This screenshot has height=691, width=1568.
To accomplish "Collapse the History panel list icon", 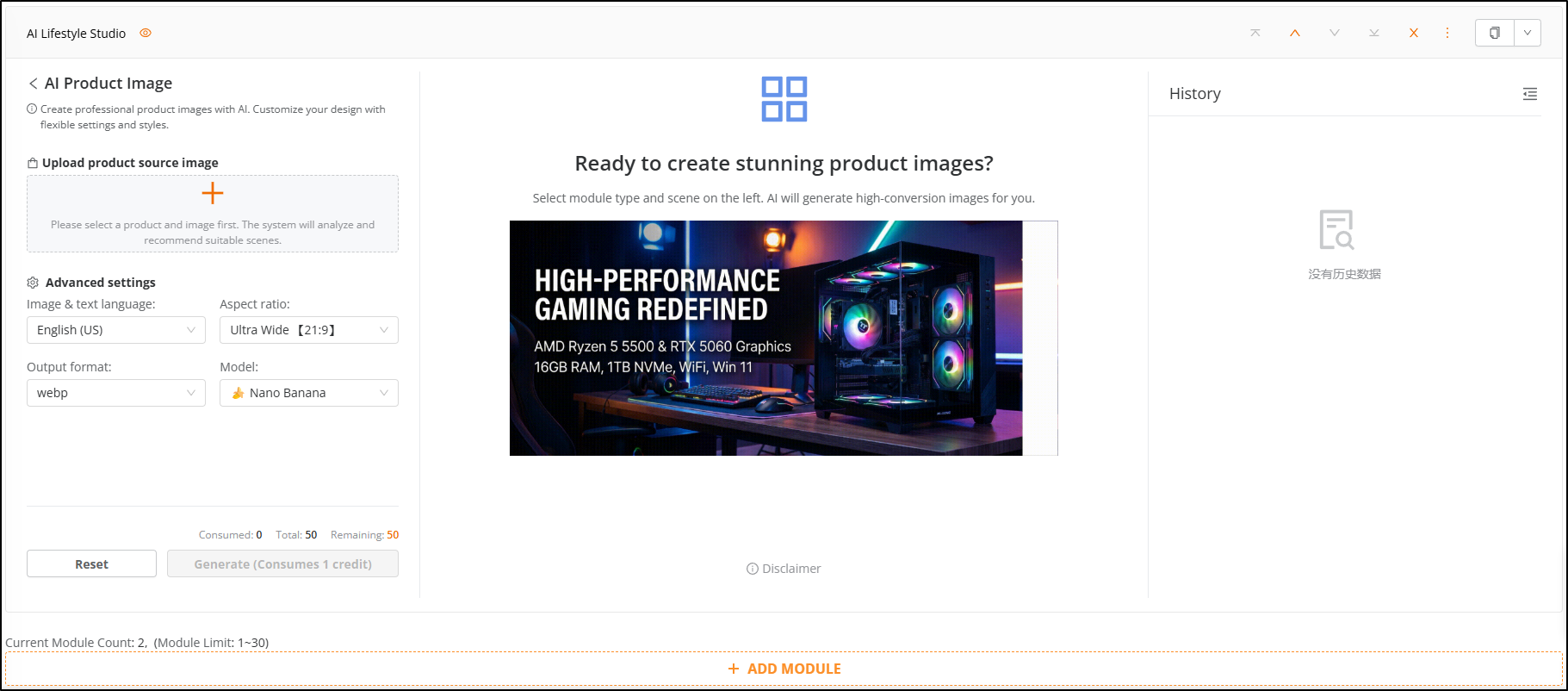I will point(1530,94).
